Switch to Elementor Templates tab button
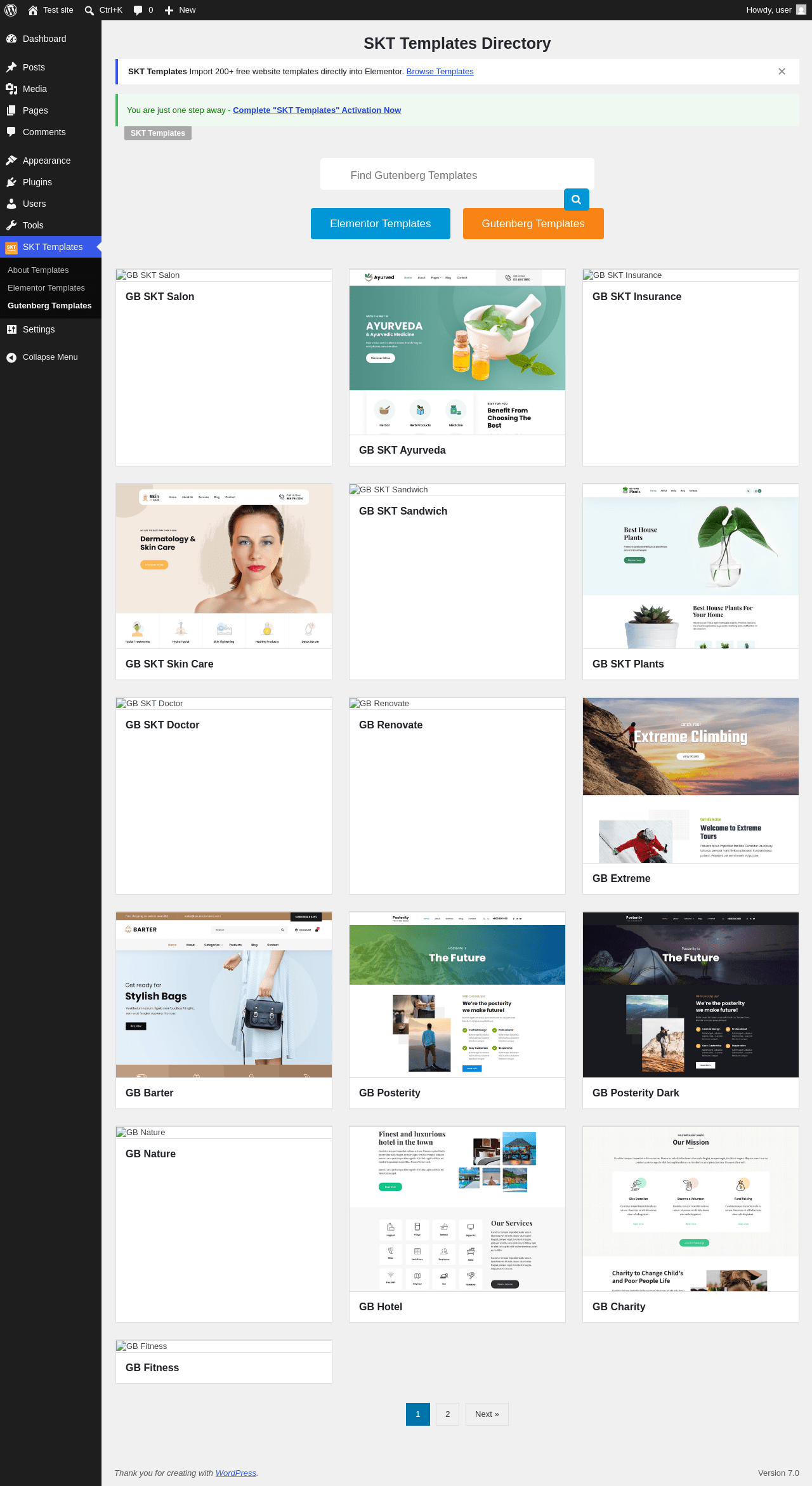This screenshot has height=1486, width=812. tap(381, 223)
